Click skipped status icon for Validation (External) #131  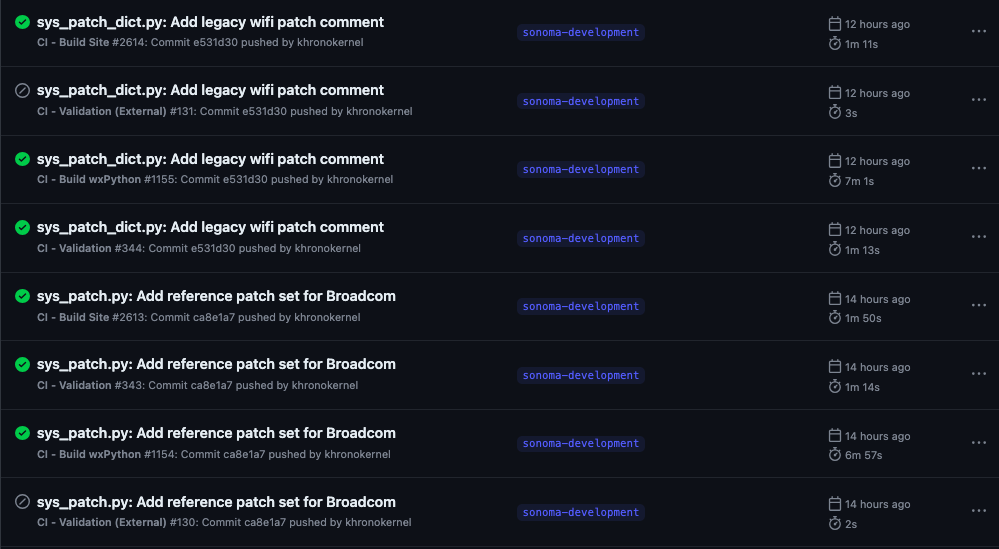click(22, 91)
